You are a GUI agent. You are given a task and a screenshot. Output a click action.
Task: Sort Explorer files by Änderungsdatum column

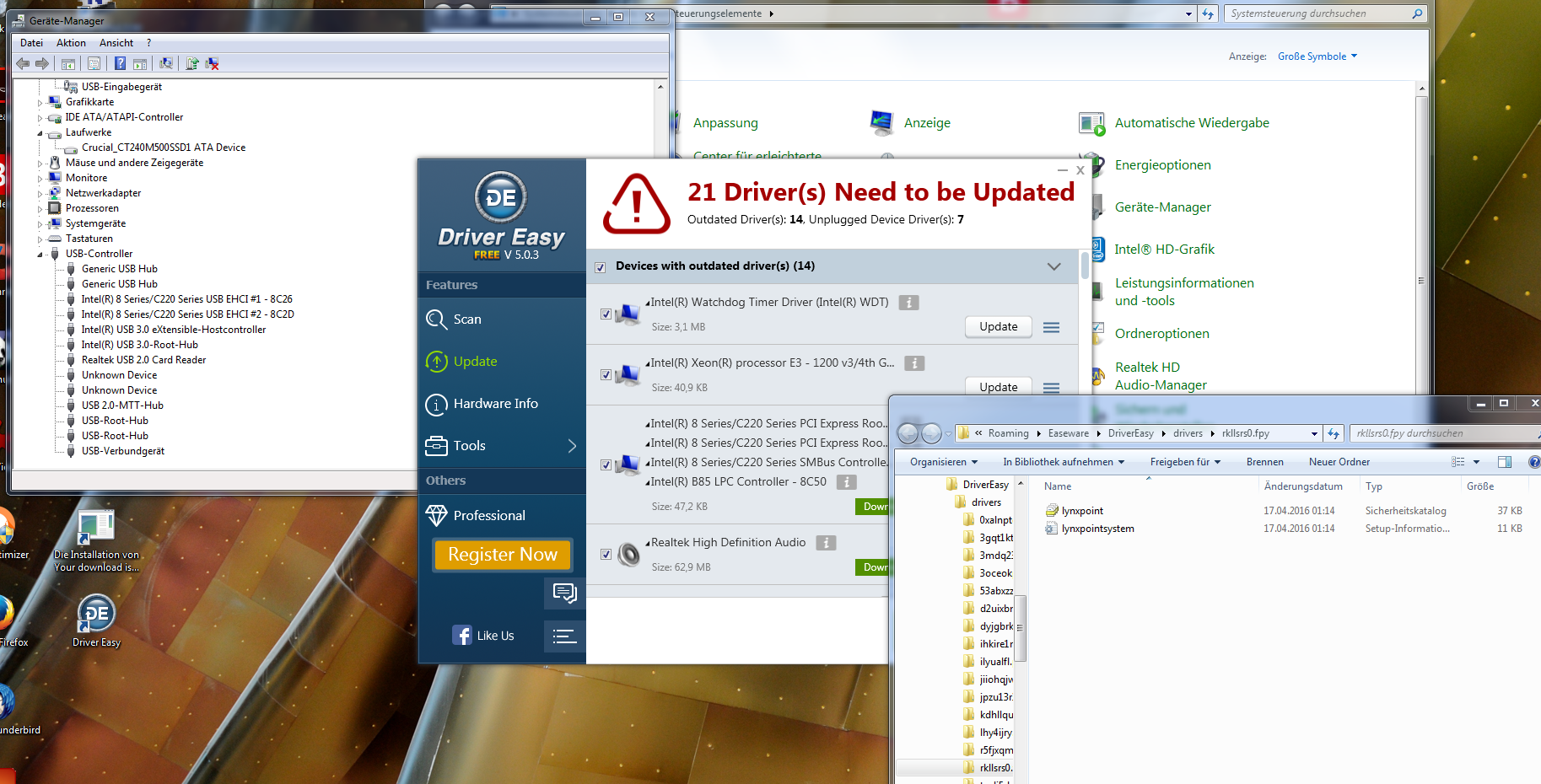pos(1303,486)
